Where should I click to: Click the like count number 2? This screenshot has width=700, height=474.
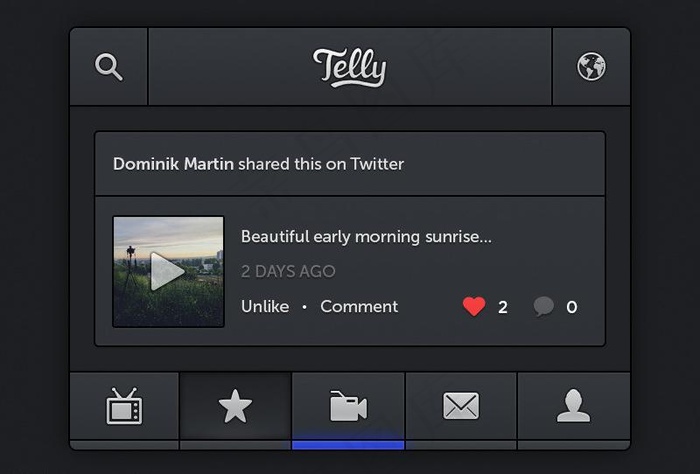tap(503, 307)
